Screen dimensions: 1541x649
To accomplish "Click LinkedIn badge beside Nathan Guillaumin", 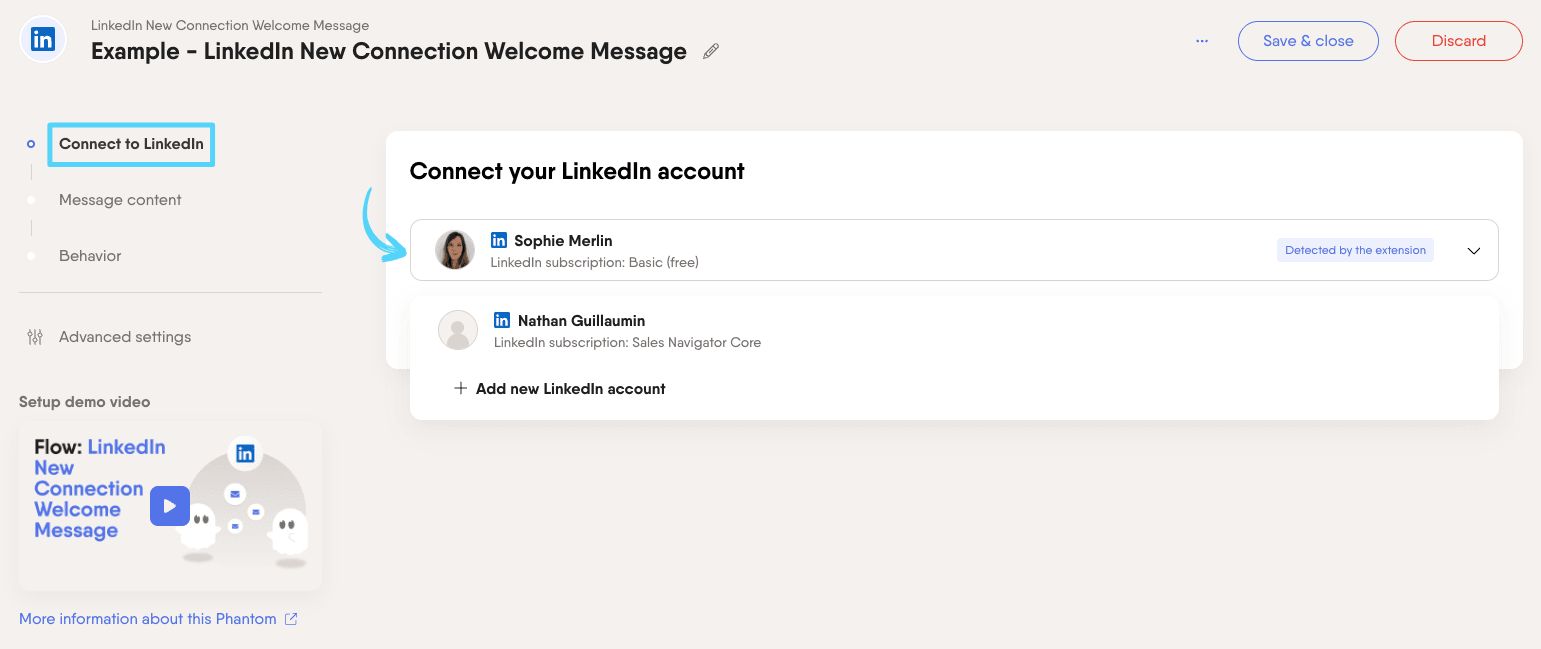I will point(502,320).
